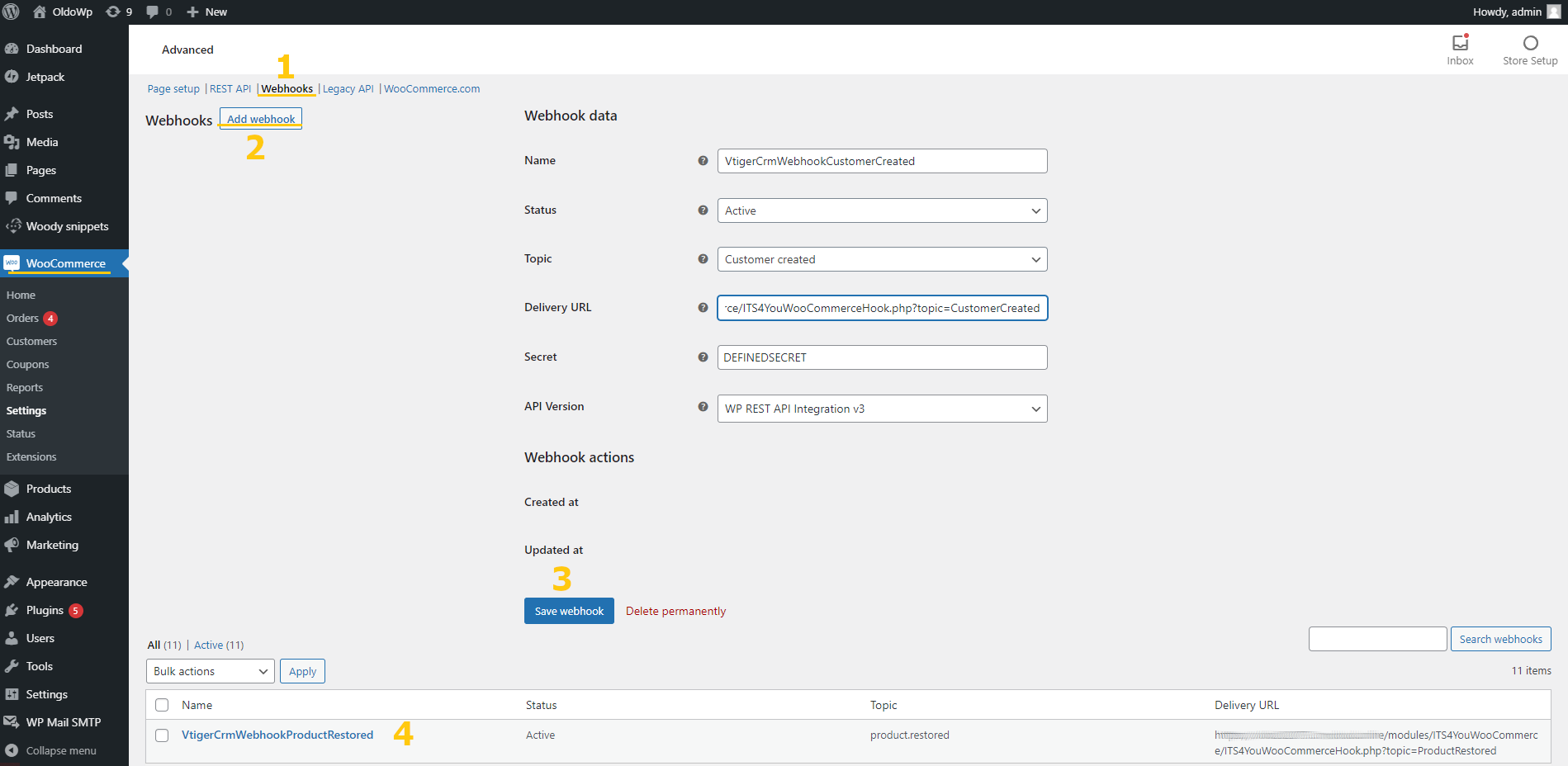Image resolution: width=1568 pixels, height=766 pixels.
Task: Tick checkbox for VtigerCrmWebhookProductRestored row
Action: (x=162, y=735)
